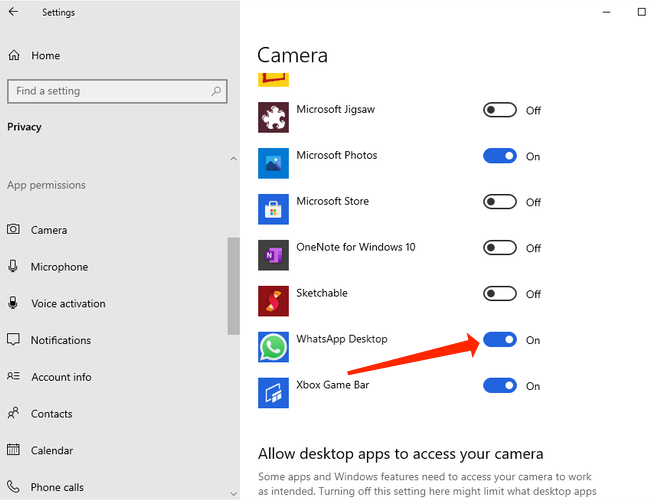Click the Privacy section heading

[24, 127]
